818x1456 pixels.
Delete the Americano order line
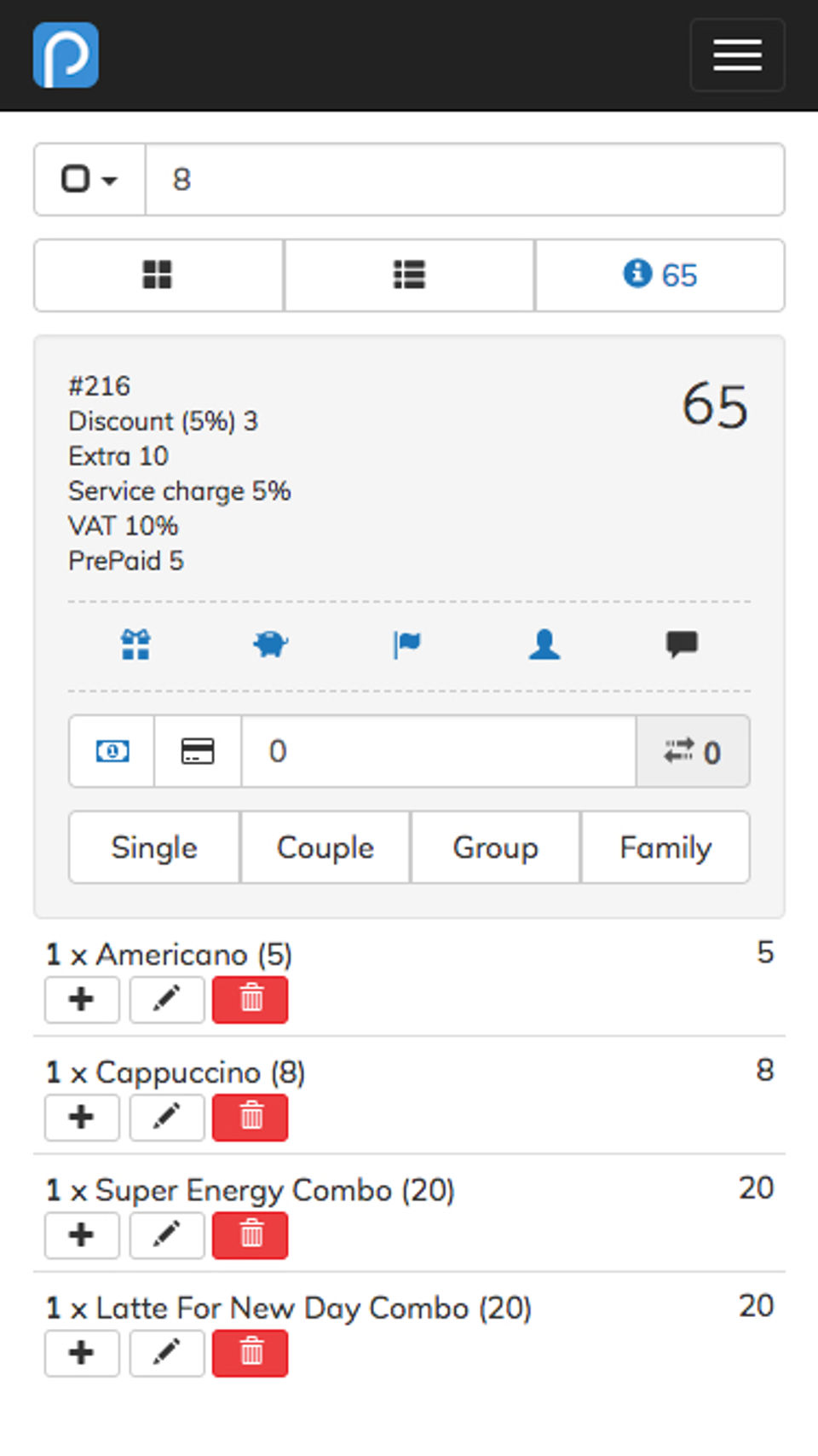tap(251, 999)
